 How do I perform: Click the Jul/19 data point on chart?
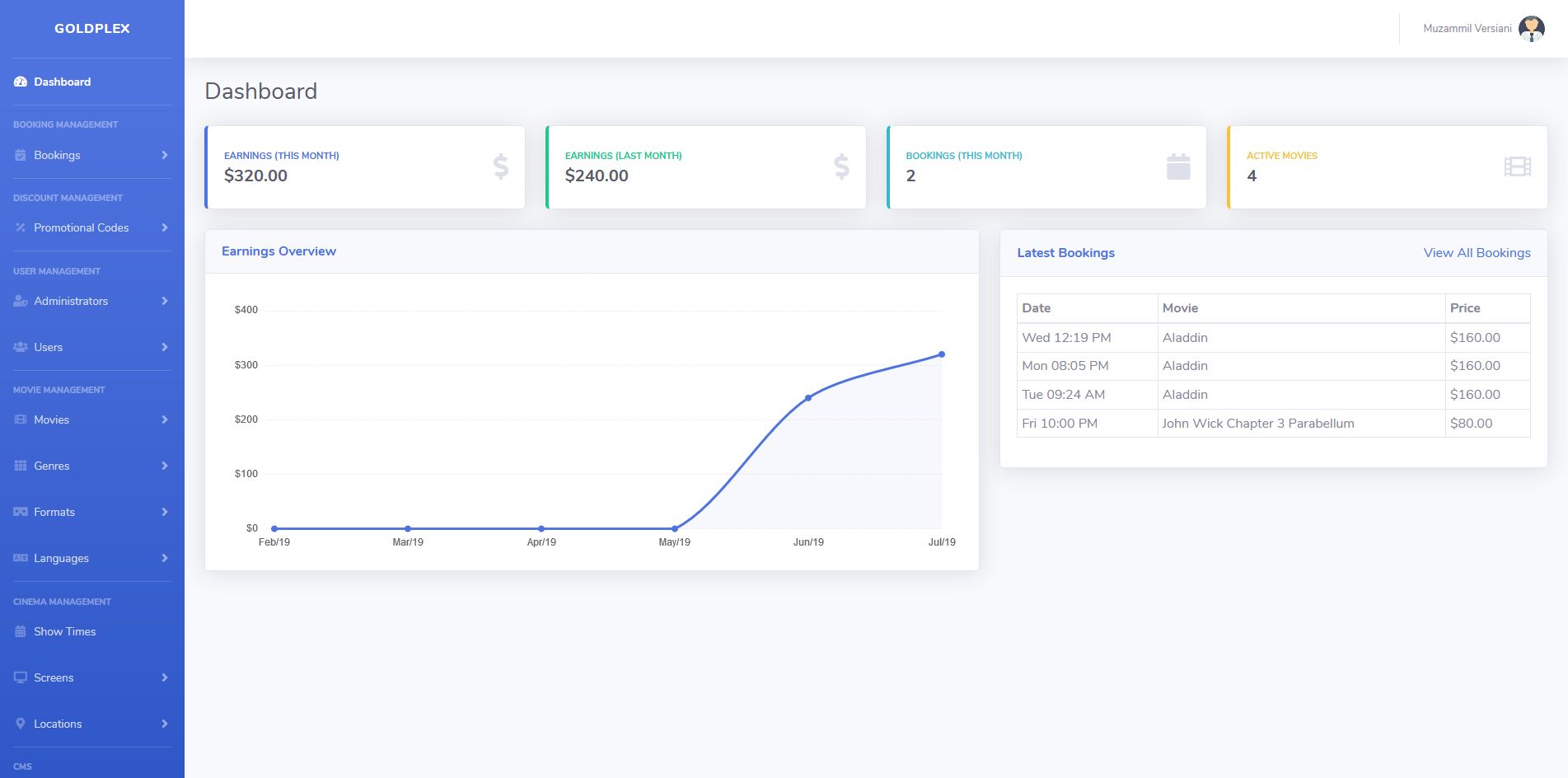(x=942, y=354)
